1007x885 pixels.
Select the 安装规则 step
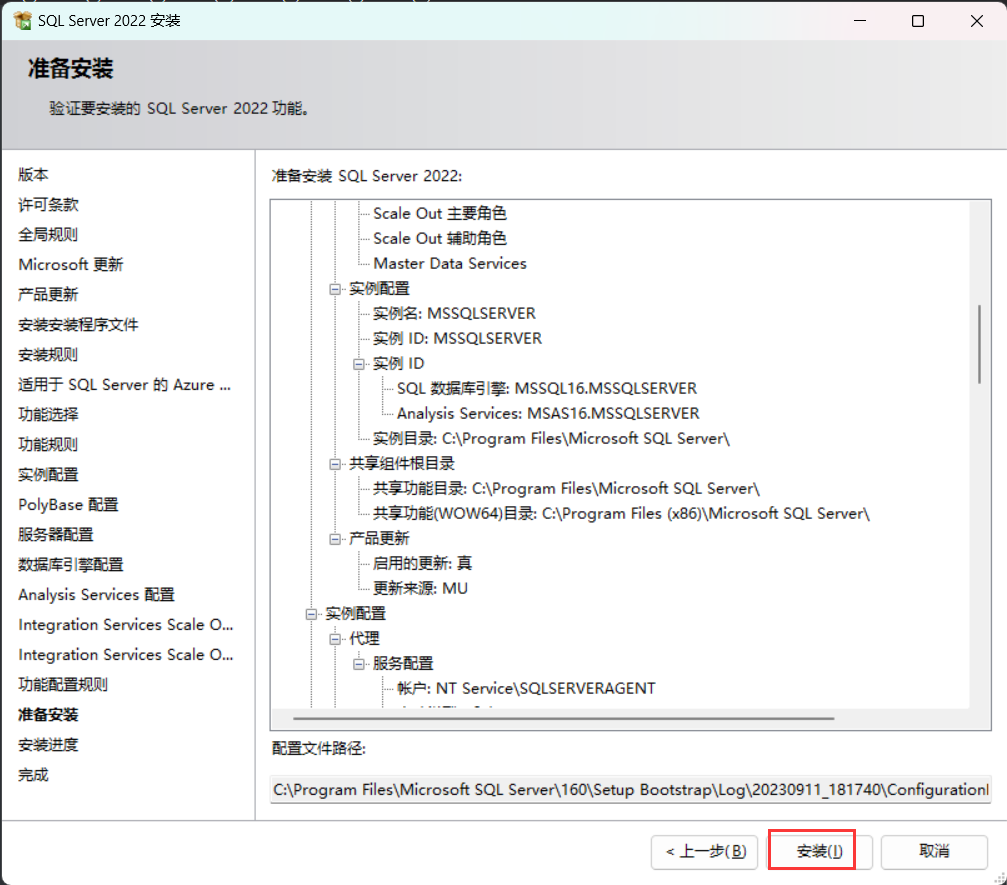tap(48, 355)
